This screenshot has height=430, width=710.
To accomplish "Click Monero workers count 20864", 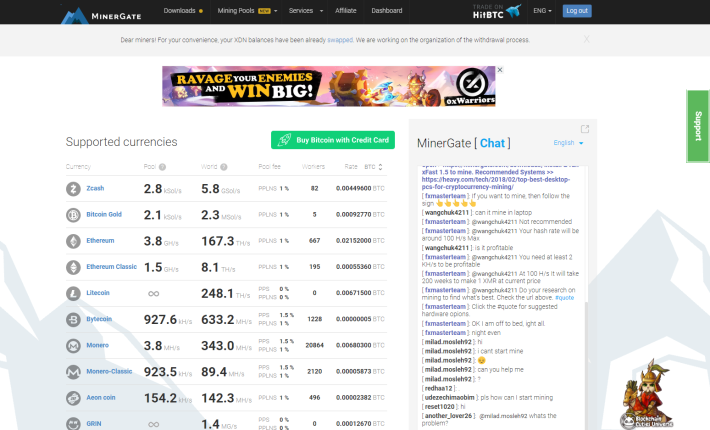I will (314, 345).
